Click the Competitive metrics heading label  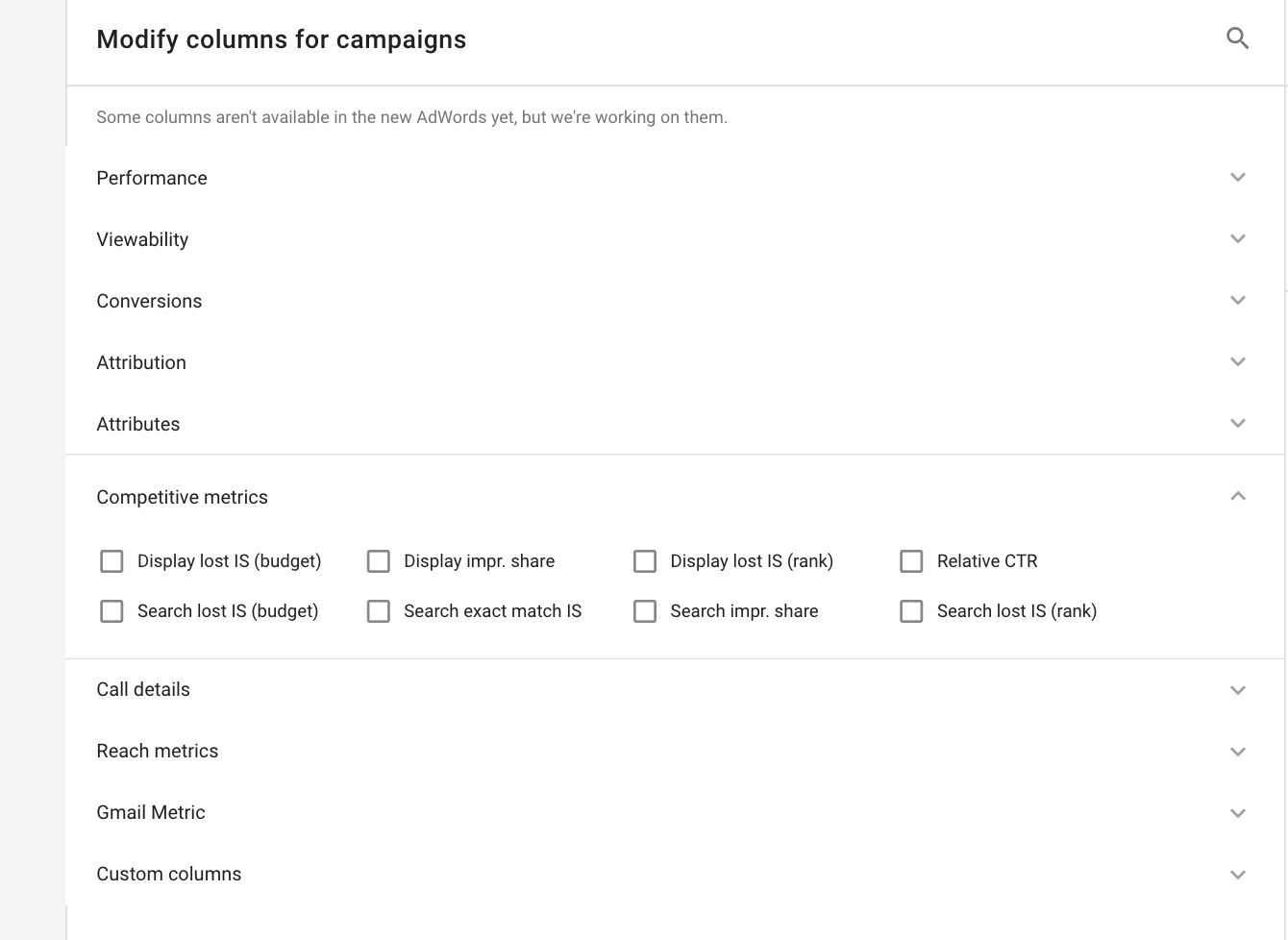click(x=182, y=497)
